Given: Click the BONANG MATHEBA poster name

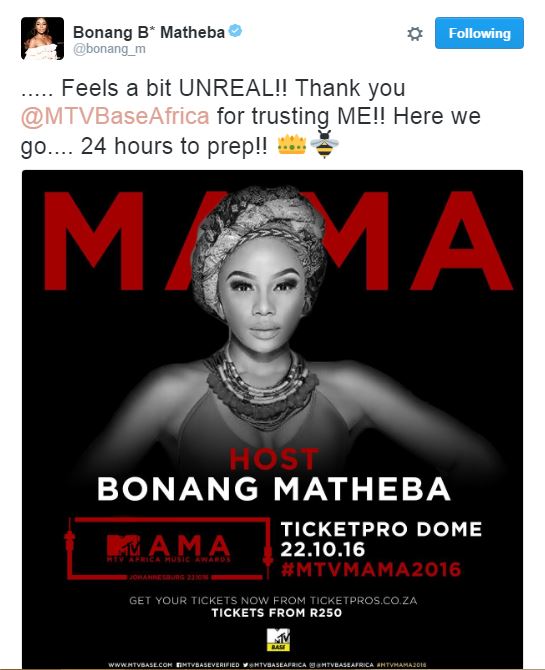Looking at the screenshot, I should click(274, 489).
